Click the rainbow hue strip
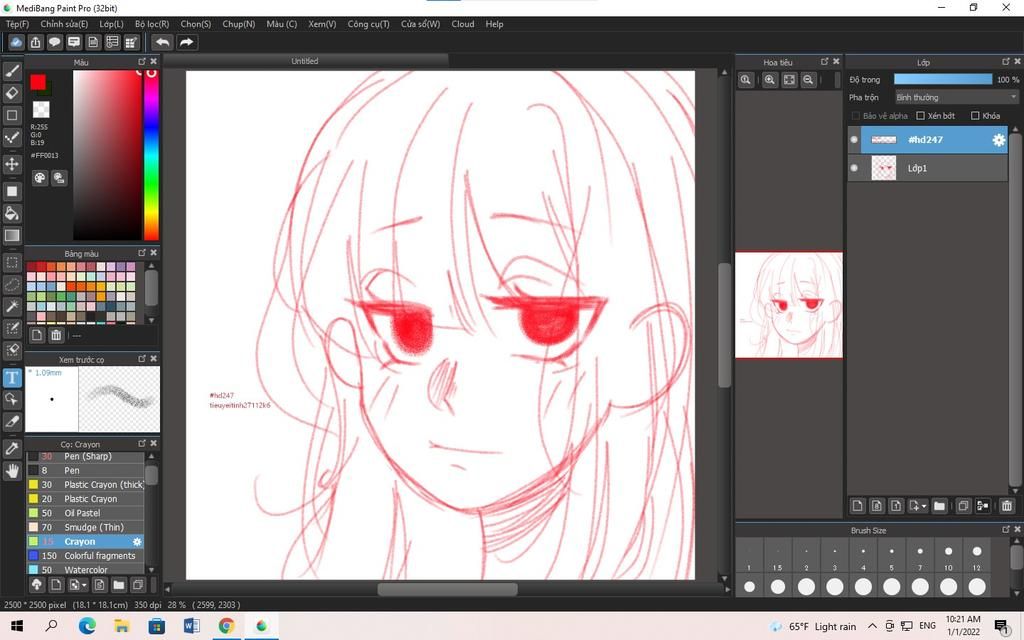Image resolution: width=1024 pixels, height=640 pixels. click(151, 155)
